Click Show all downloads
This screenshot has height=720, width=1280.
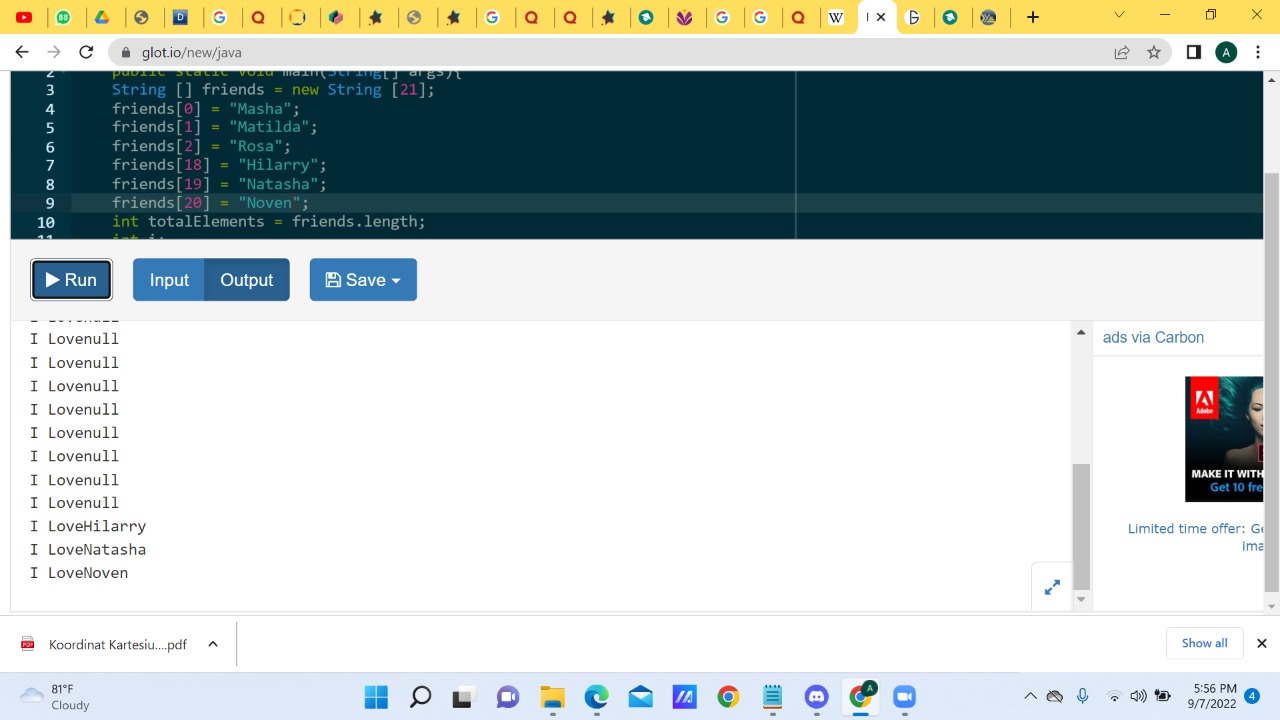pos(1204,643)
